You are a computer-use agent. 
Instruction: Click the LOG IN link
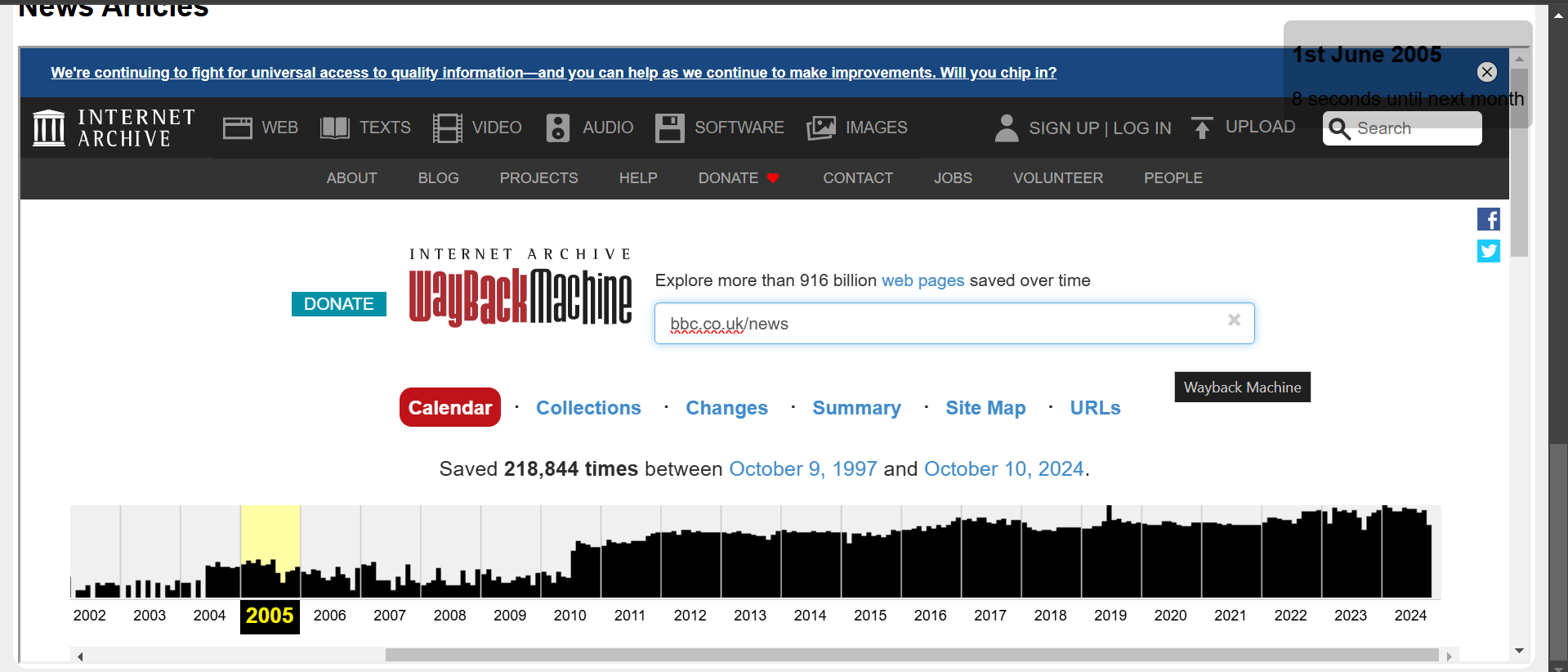1142,128
